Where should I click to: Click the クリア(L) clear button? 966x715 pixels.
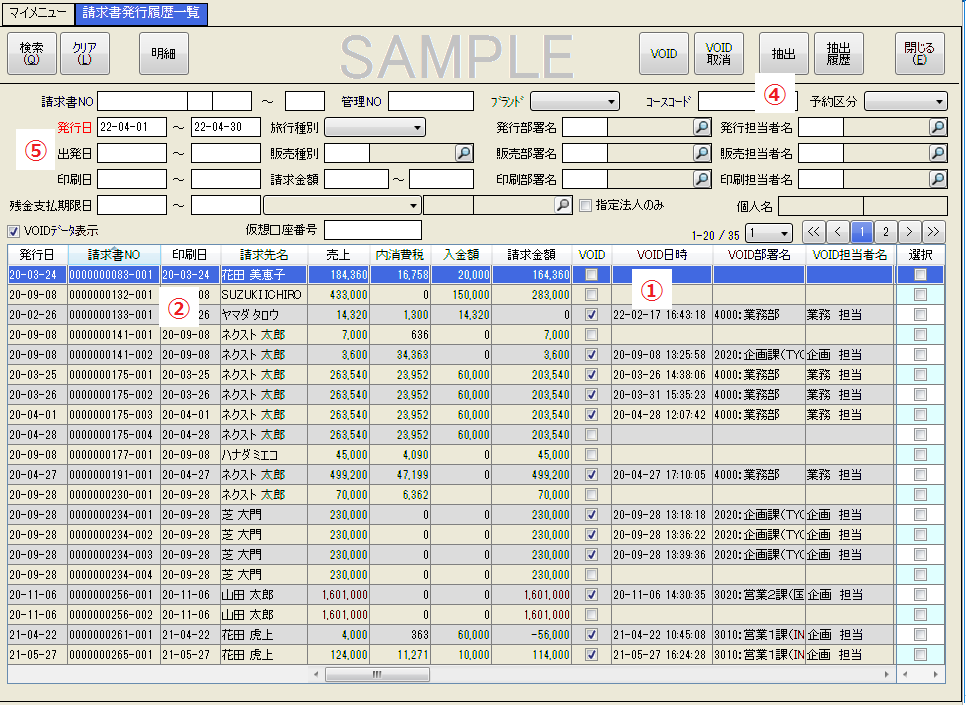click(x=85, y=54)
